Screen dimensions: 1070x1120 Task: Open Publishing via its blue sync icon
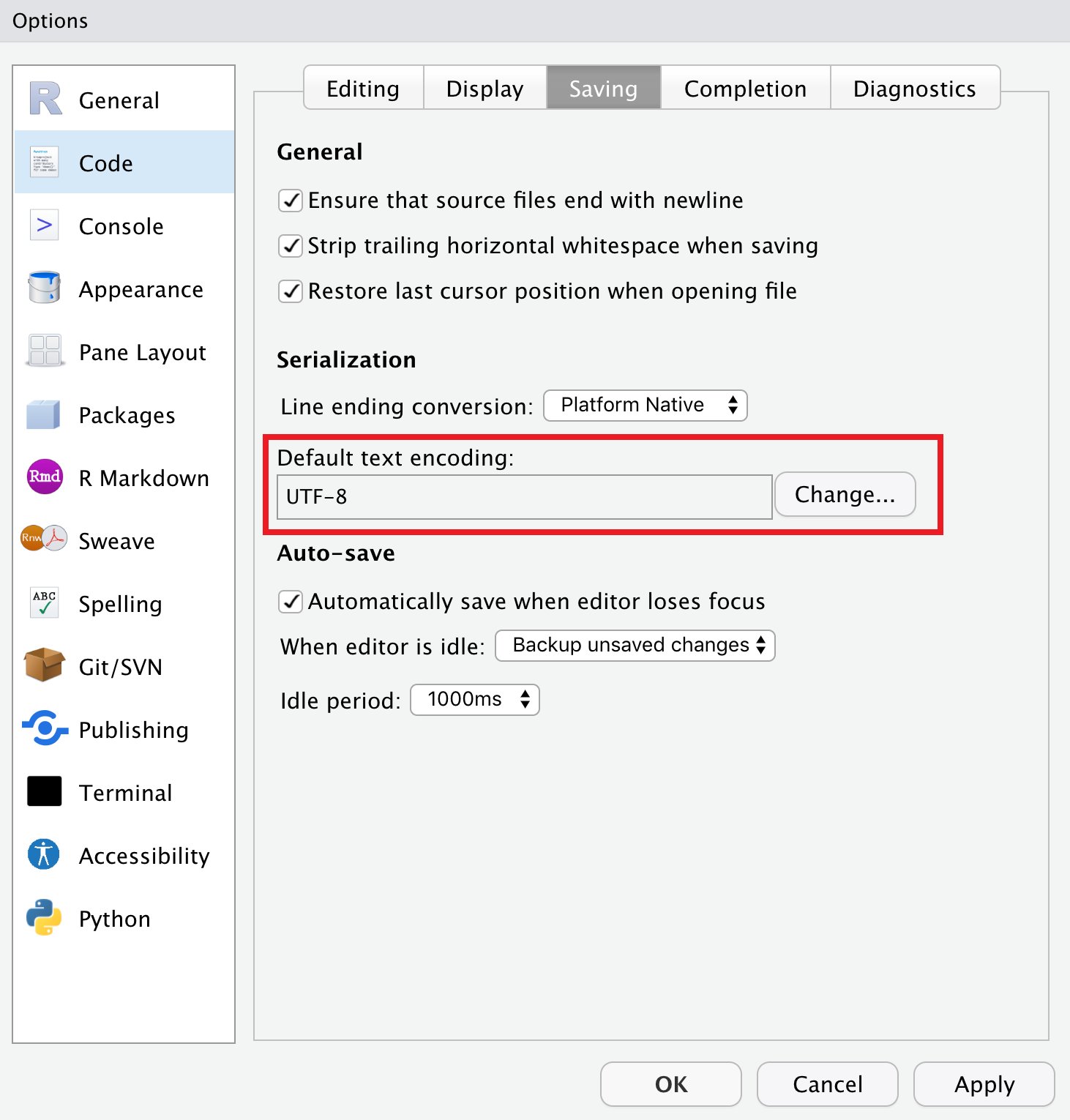tap(45, 728)
